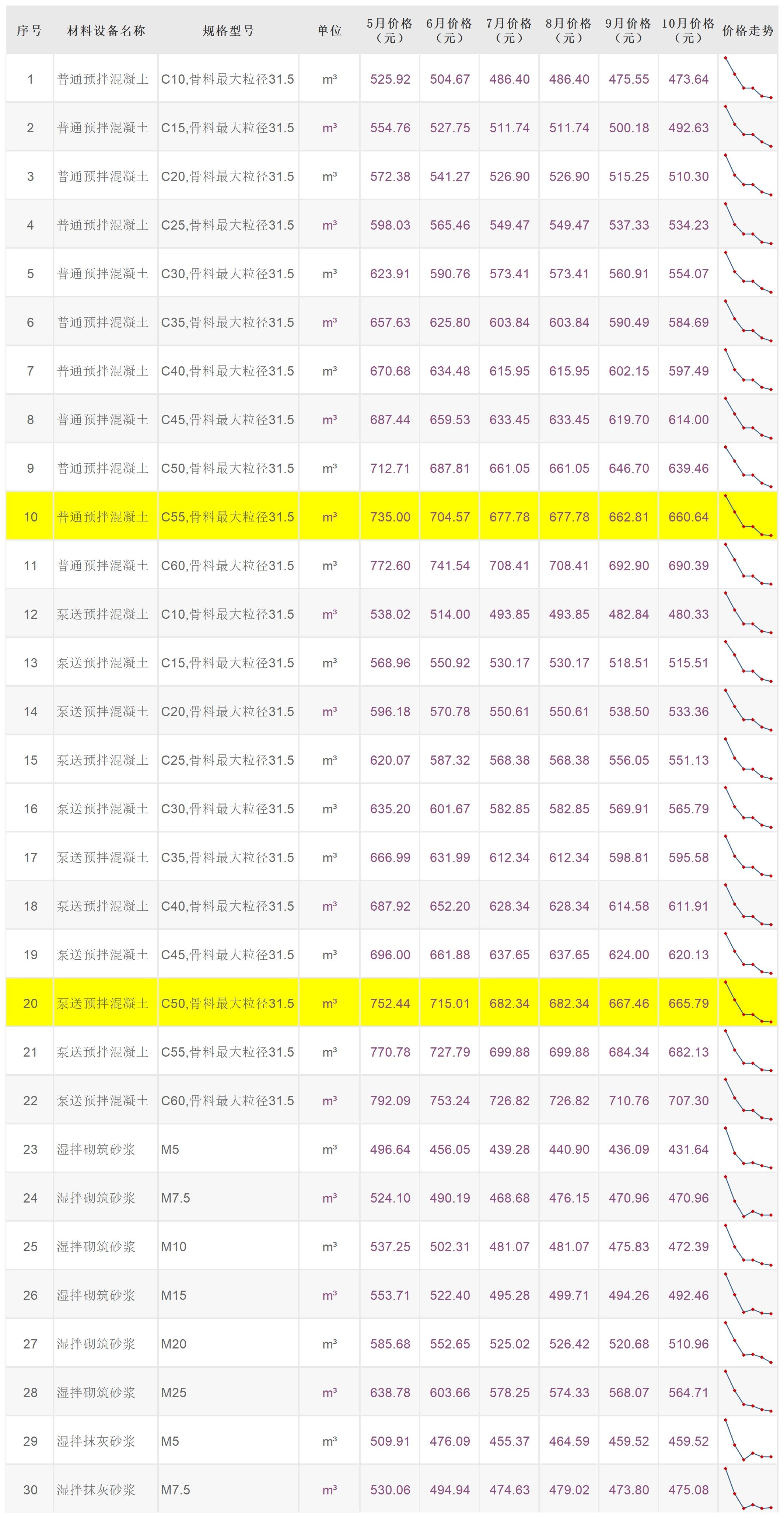Click the 规格型号 column header
This screenshot has height=1518, width=784.
(x=228, y=31)
